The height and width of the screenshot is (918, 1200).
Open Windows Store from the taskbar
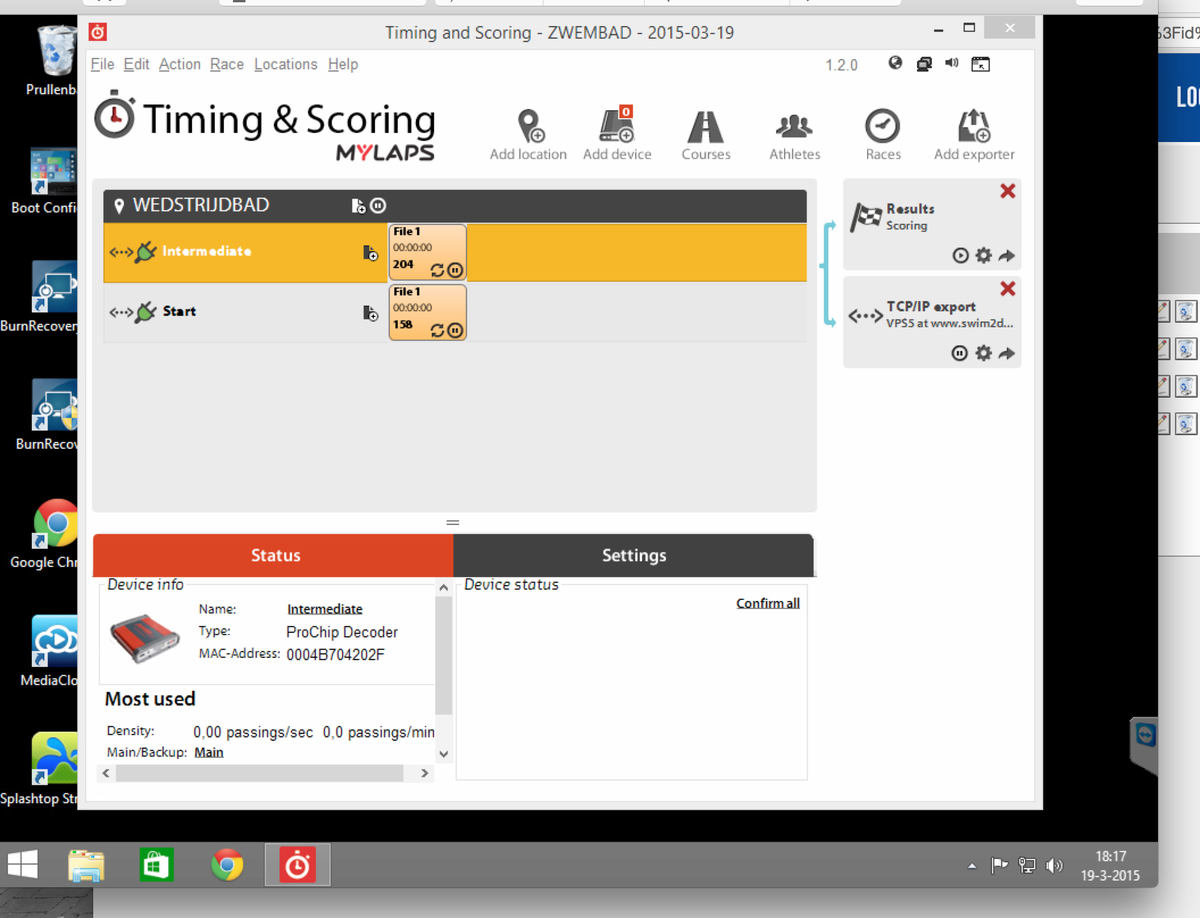(157, 866)
